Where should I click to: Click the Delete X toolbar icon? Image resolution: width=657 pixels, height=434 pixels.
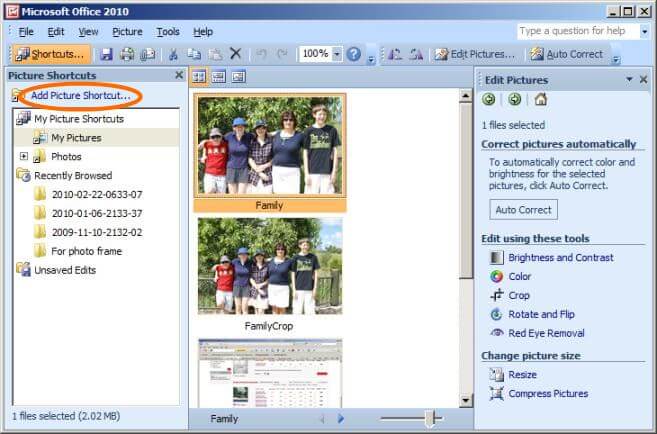pos(236,54)
